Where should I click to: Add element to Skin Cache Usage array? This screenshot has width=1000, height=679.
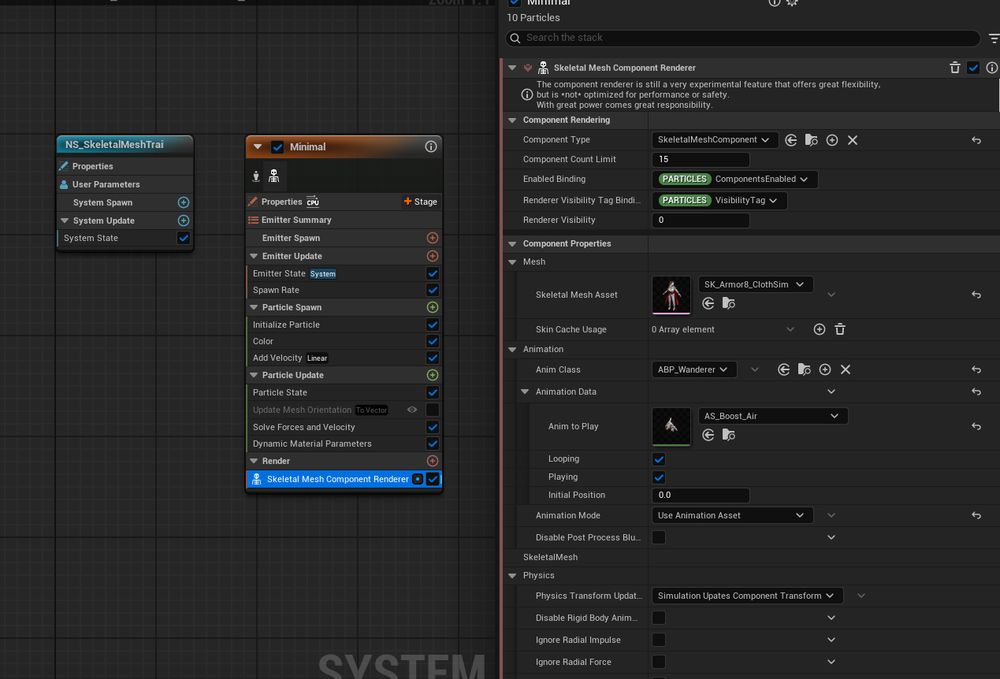point(819,329)
